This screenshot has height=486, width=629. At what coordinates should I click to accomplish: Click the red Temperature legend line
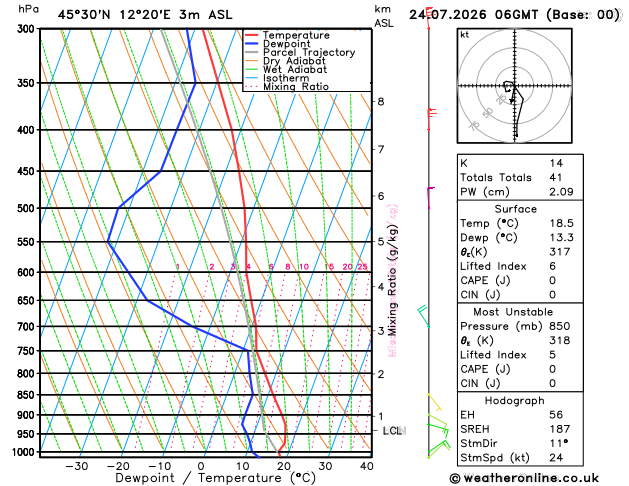coord(252,35)
